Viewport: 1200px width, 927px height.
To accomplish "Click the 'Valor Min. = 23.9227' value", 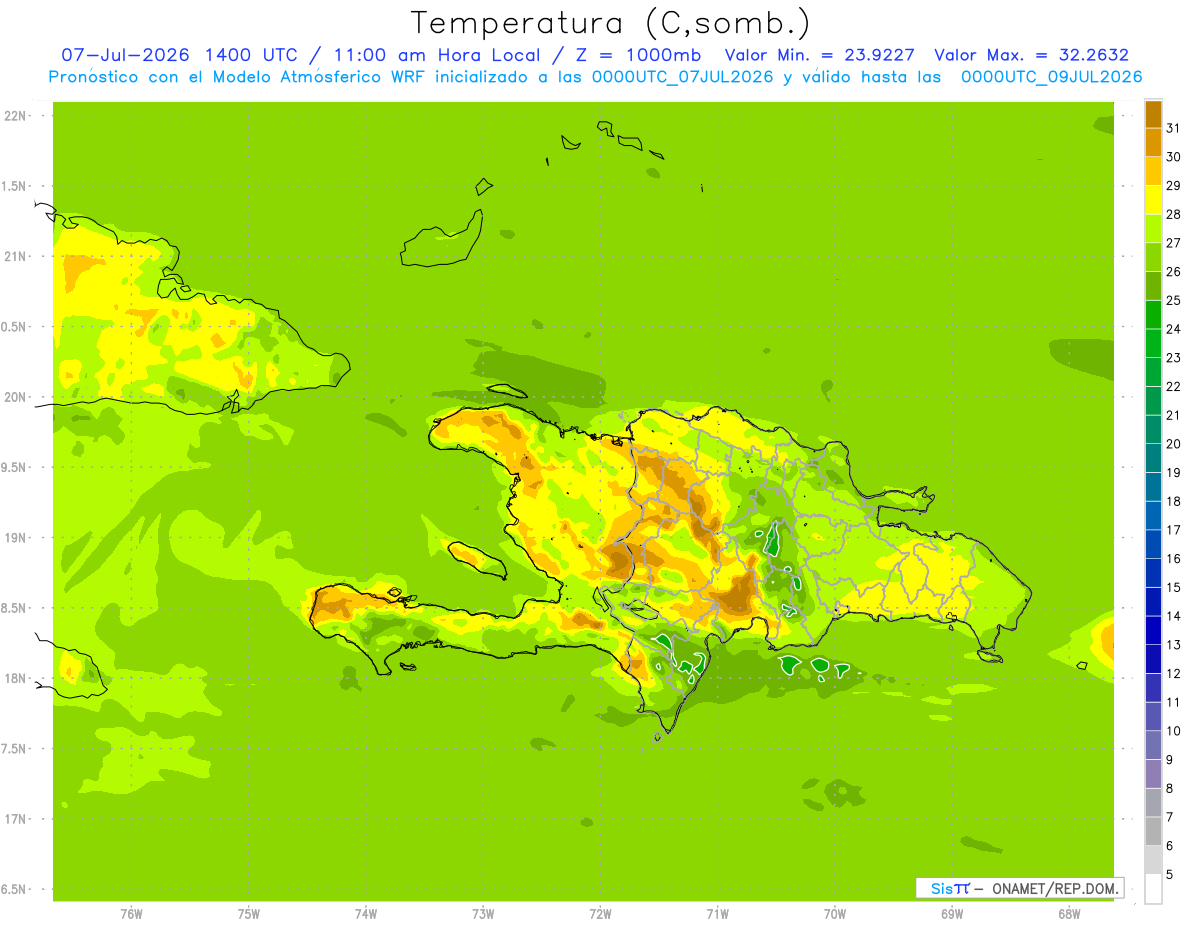I will [819, 55].
